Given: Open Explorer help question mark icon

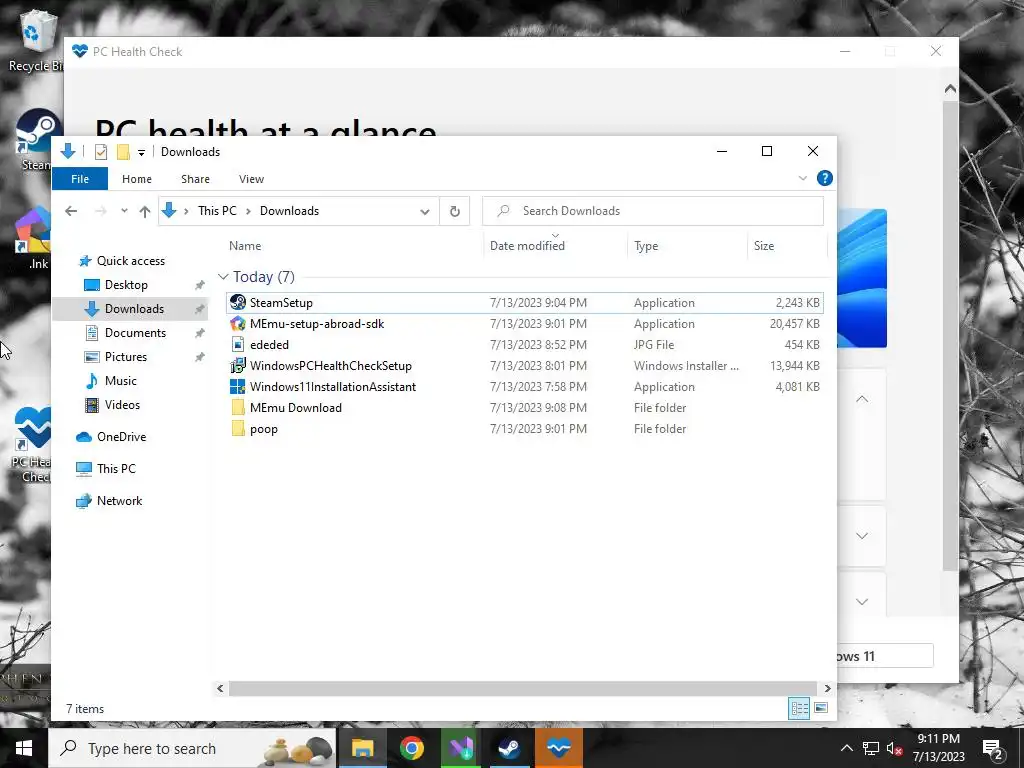Looking at the screenshot, I should click(x=825, y=178).
